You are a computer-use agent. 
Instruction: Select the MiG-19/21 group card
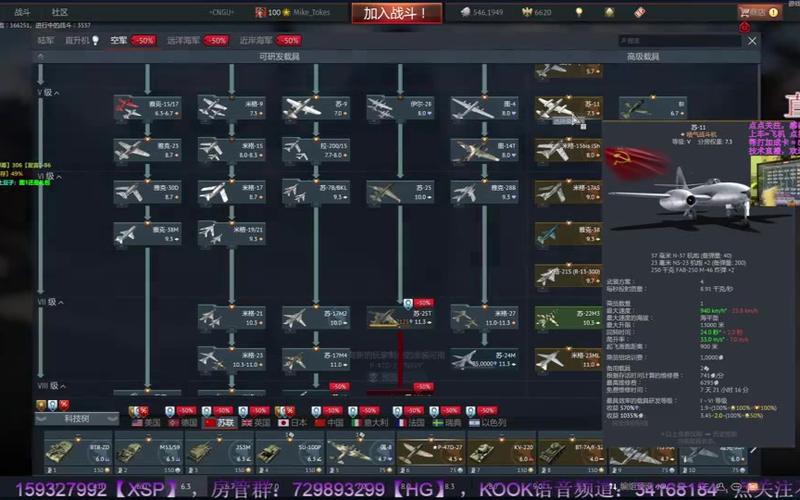point(232,234)
